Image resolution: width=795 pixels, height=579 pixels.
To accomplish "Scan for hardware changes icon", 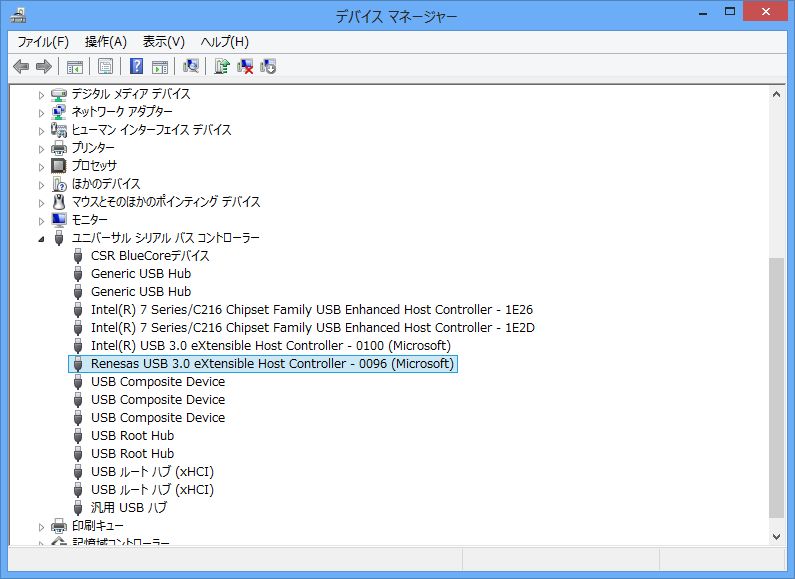I will 191,66.
